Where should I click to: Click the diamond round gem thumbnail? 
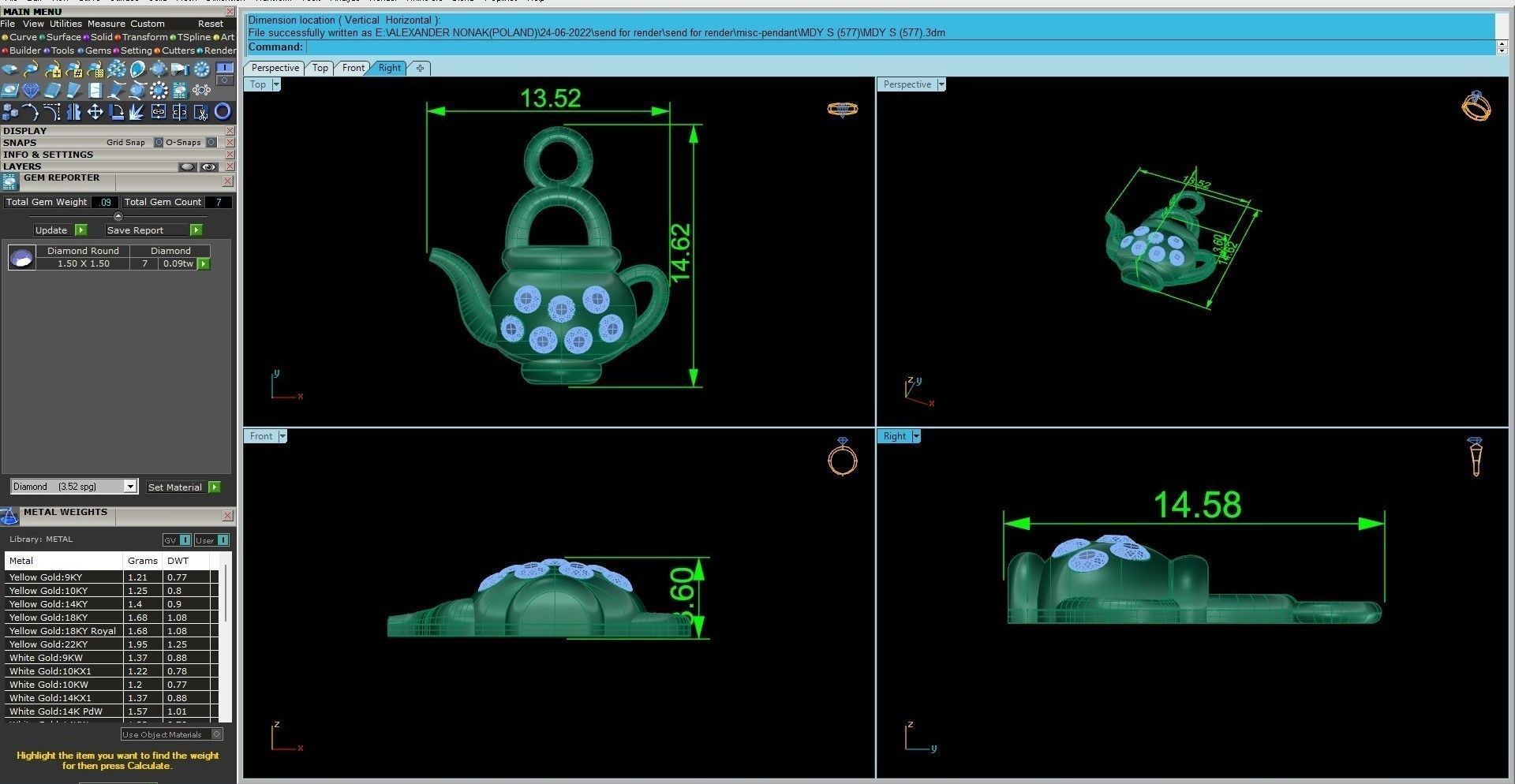tap(21, 257)
